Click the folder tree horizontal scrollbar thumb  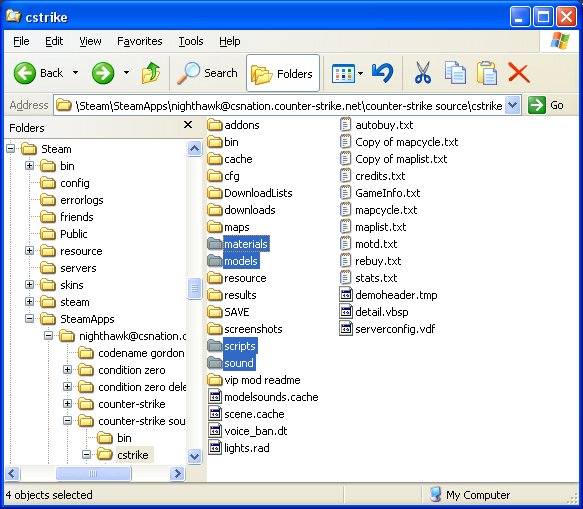[x=93, y=473]
